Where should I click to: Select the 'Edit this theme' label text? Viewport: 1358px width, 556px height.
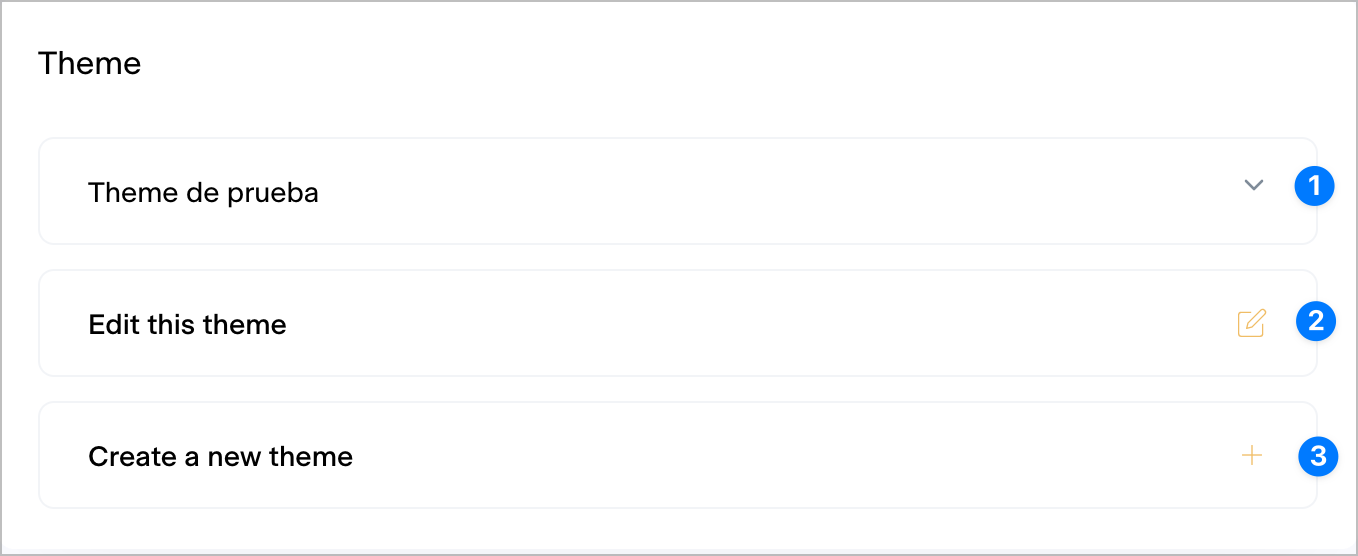coord(187,324)
